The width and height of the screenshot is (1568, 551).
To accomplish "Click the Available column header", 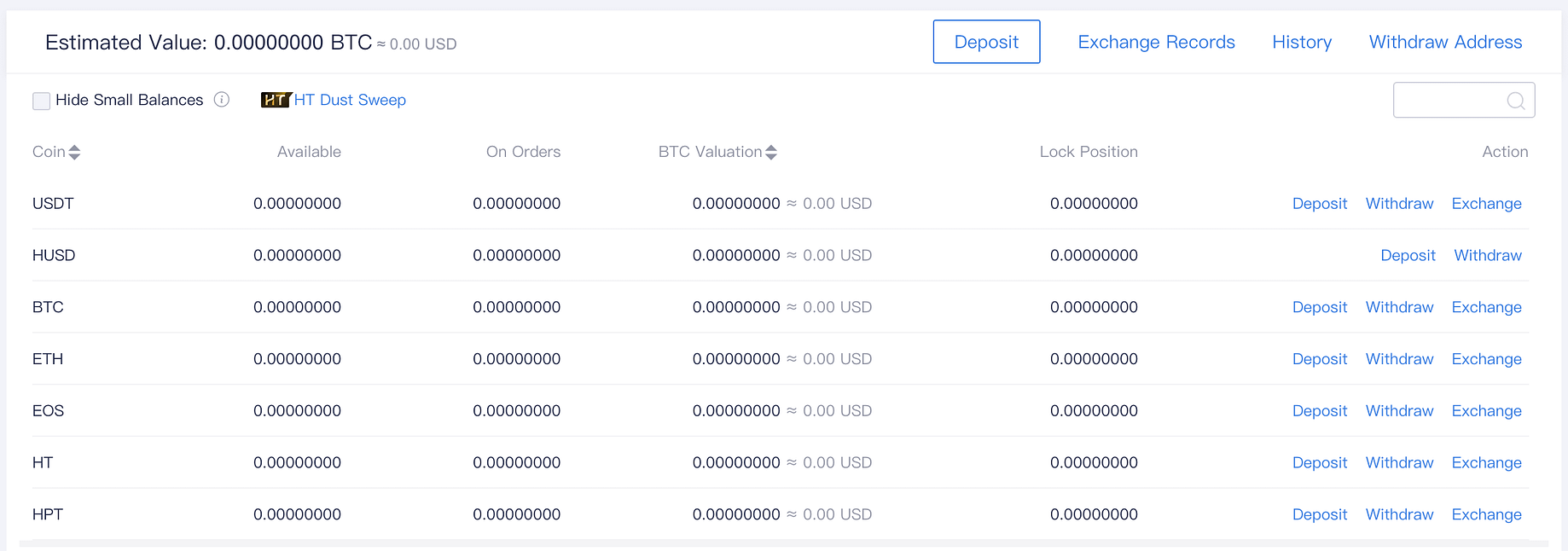I will 309,152.
